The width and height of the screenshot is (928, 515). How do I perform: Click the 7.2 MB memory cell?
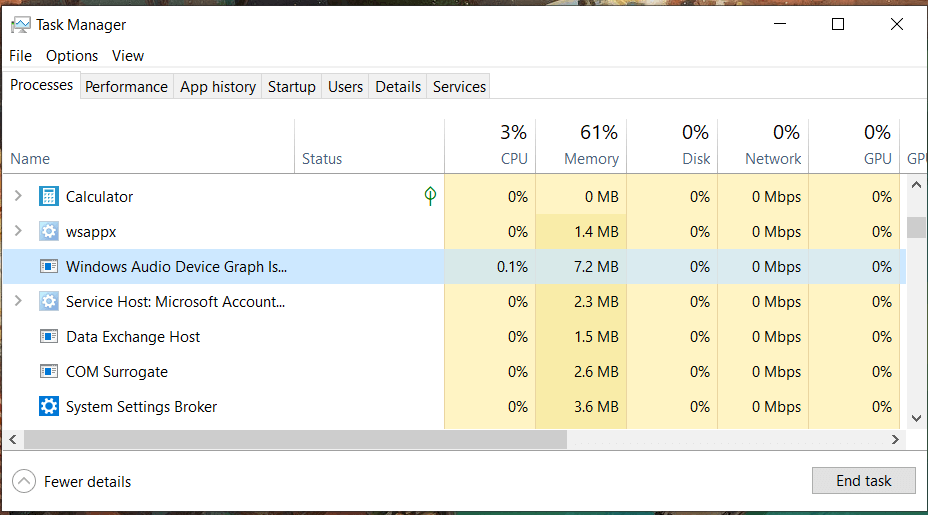(581, 266)
